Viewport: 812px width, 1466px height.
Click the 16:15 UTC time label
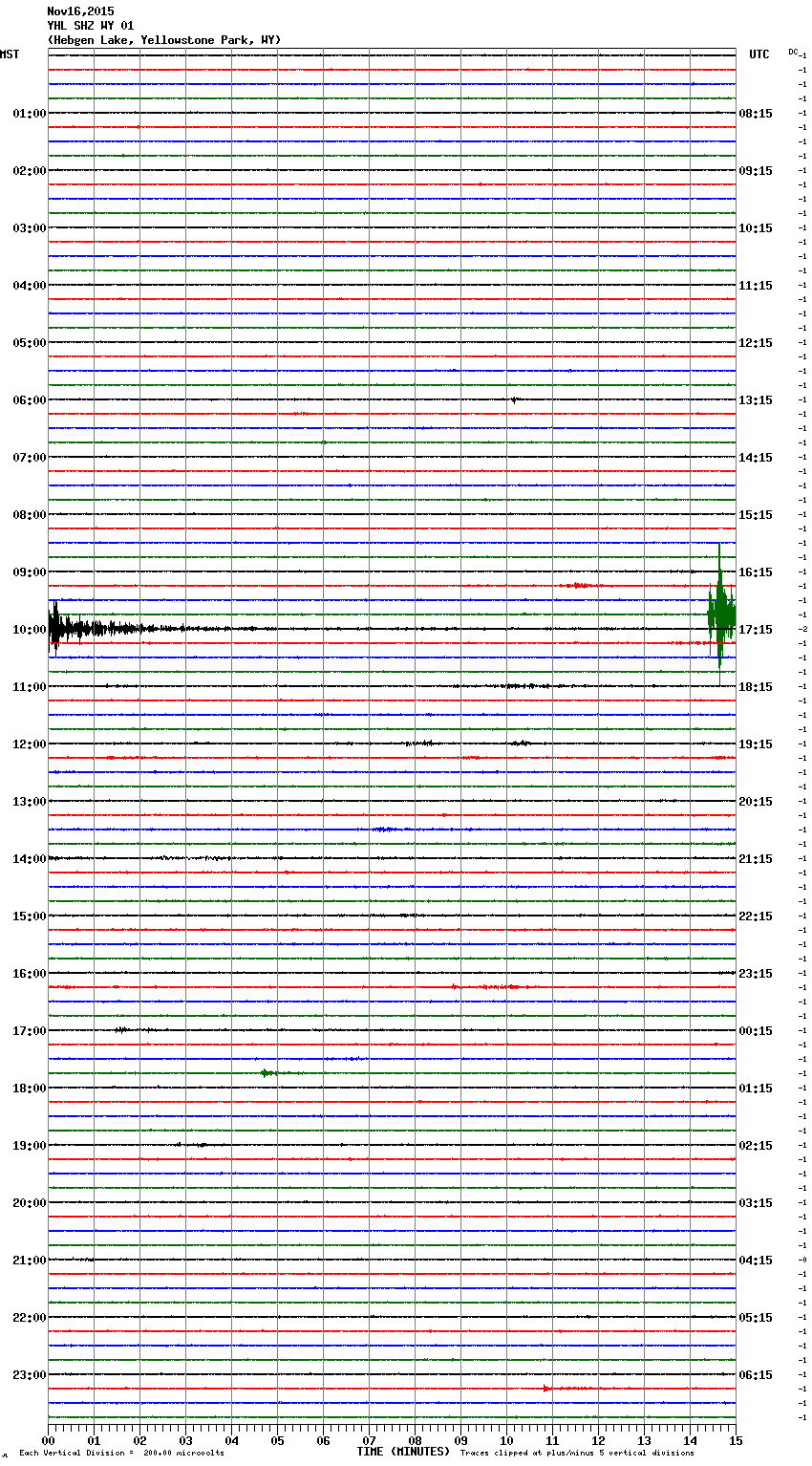pyautogui.click(x=756, y=572)
